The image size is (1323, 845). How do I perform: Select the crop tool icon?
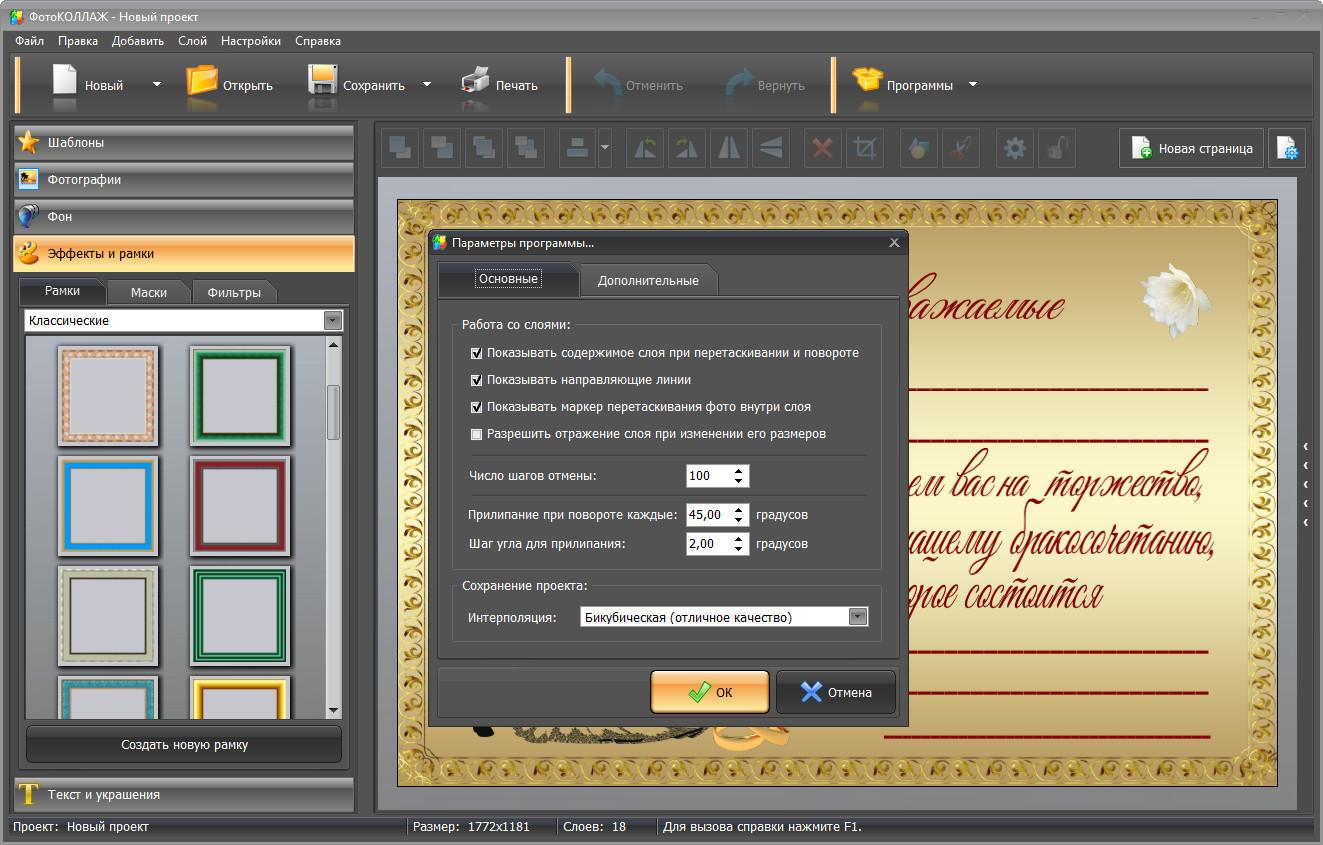tap(864, 149)
